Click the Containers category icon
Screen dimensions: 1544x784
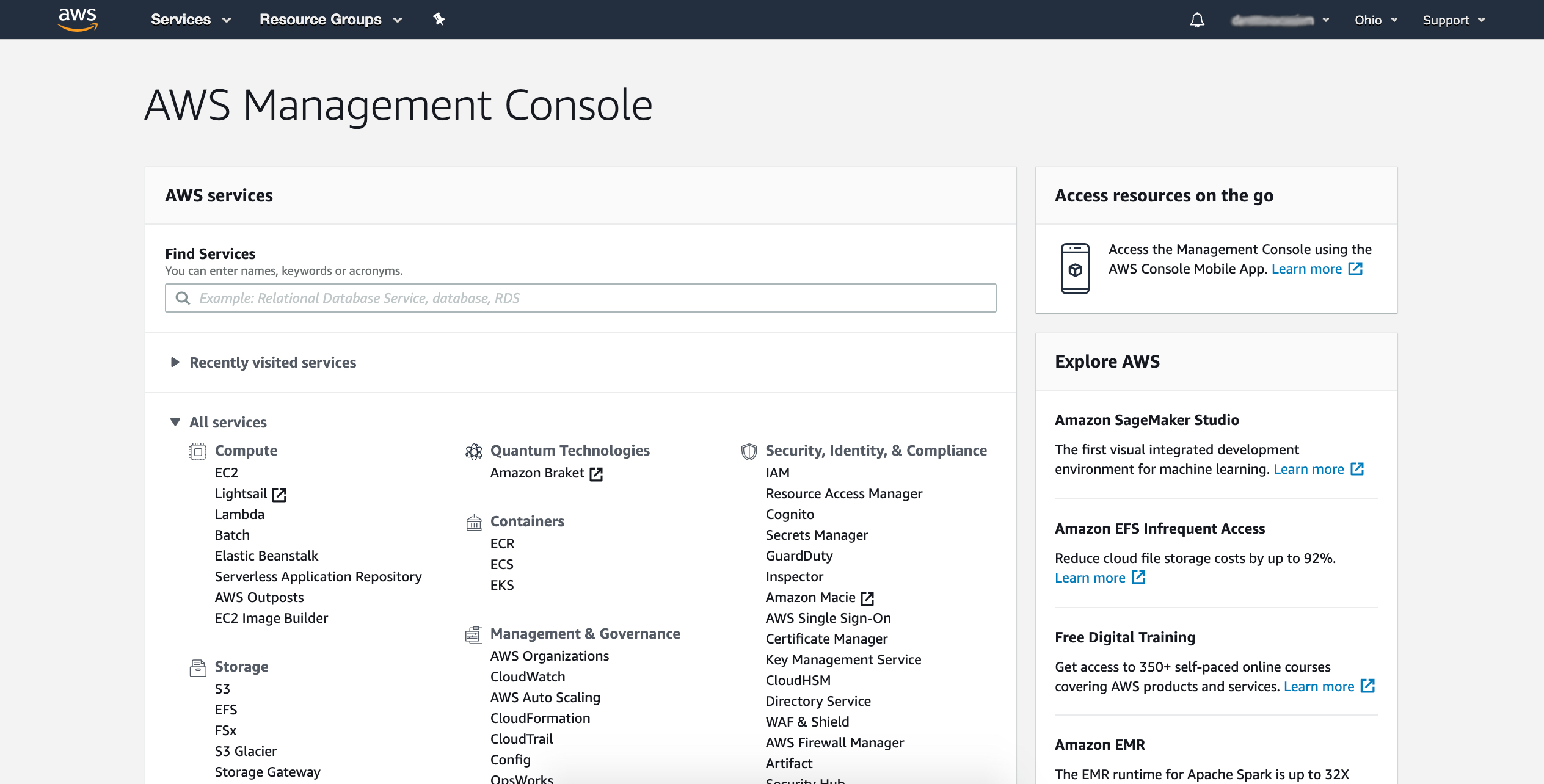(x=474, y=522)
